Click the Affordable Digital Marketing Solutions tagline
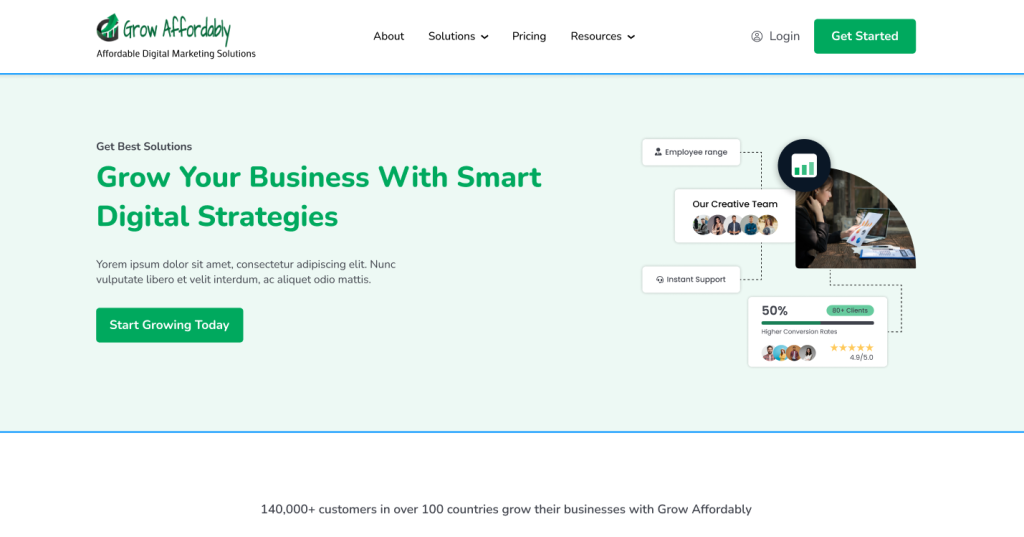1024x537 pixels. click(x=176, y=54)
